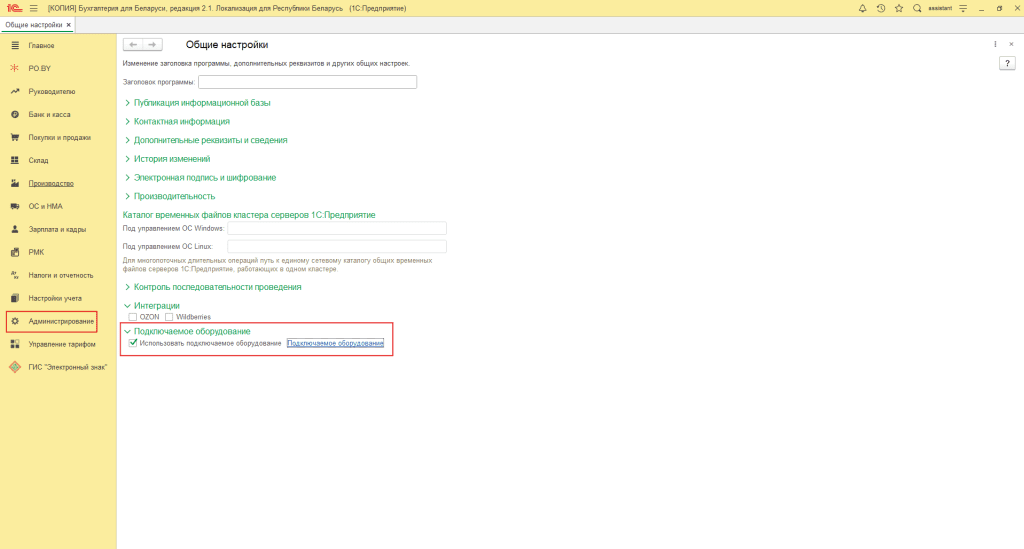Click the search magnifier icon in title bar
1024x549 pixels.
(x=917, y=8)
